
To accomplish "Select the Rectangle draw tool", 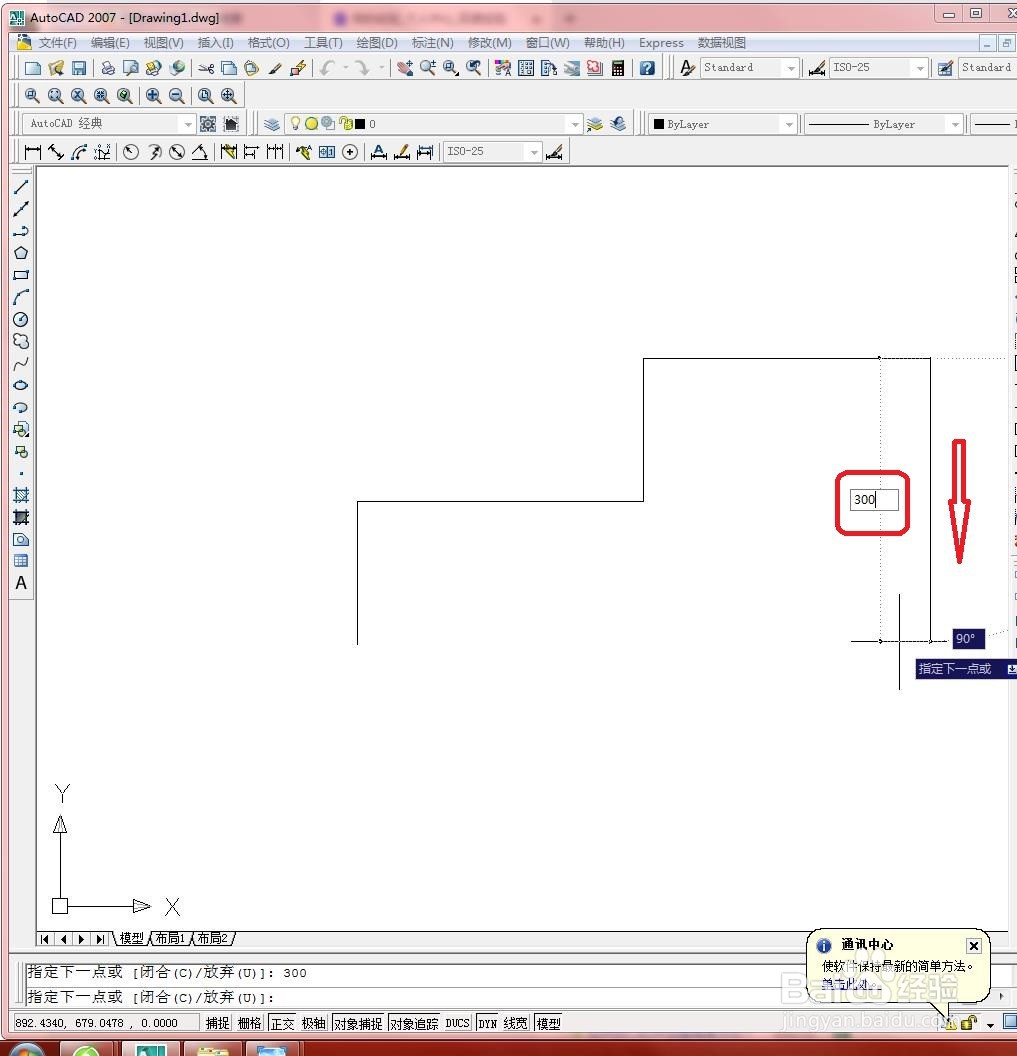I will pyautogui.click(x=21, y=275).
